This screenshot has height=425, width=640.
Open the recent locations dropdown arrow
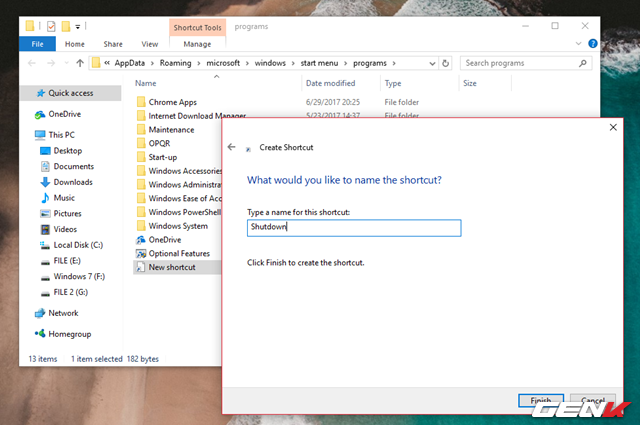(67, 63)
